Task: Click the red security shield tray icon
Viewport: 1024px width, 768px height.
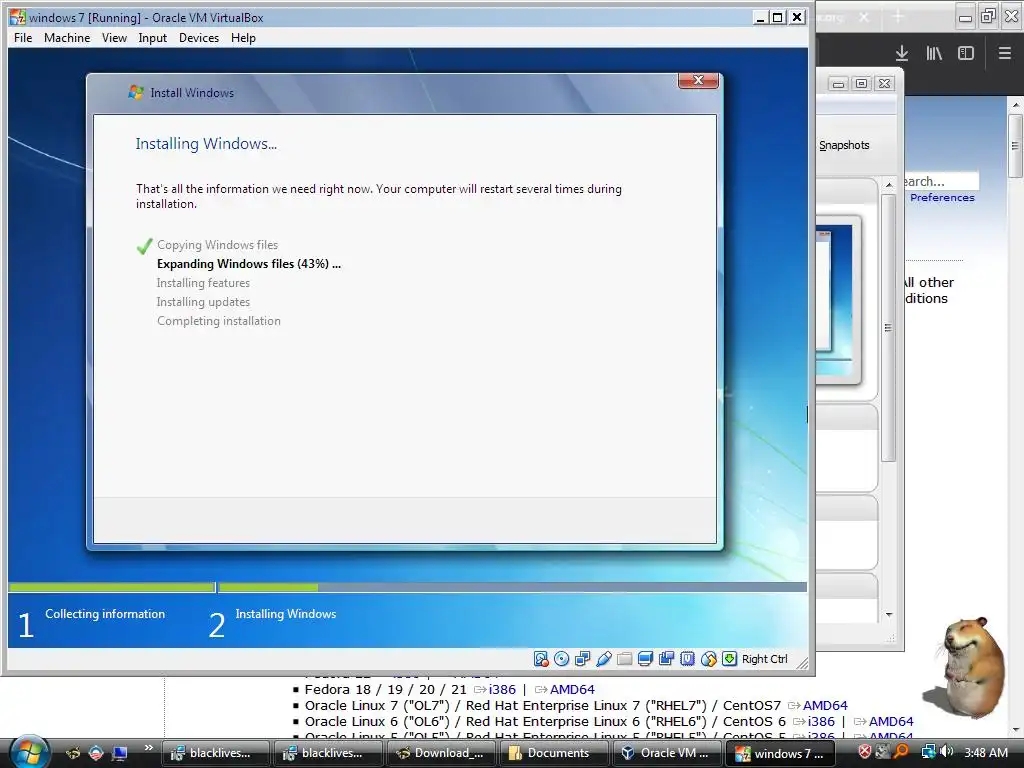Action: [865, 752]
